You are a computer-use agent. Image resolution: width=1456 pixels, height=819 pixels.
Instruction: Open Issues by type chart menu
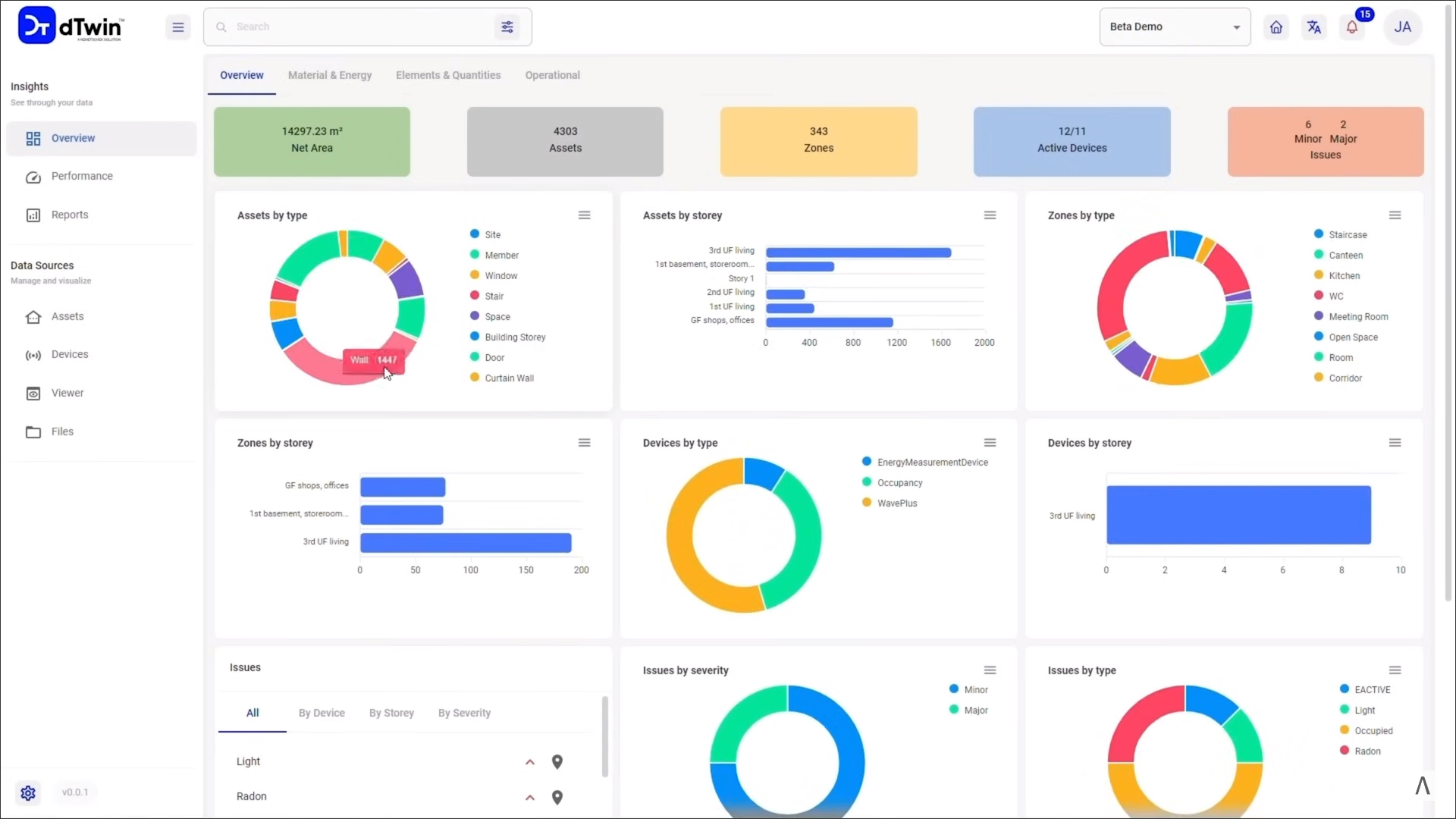(1395, 670)
